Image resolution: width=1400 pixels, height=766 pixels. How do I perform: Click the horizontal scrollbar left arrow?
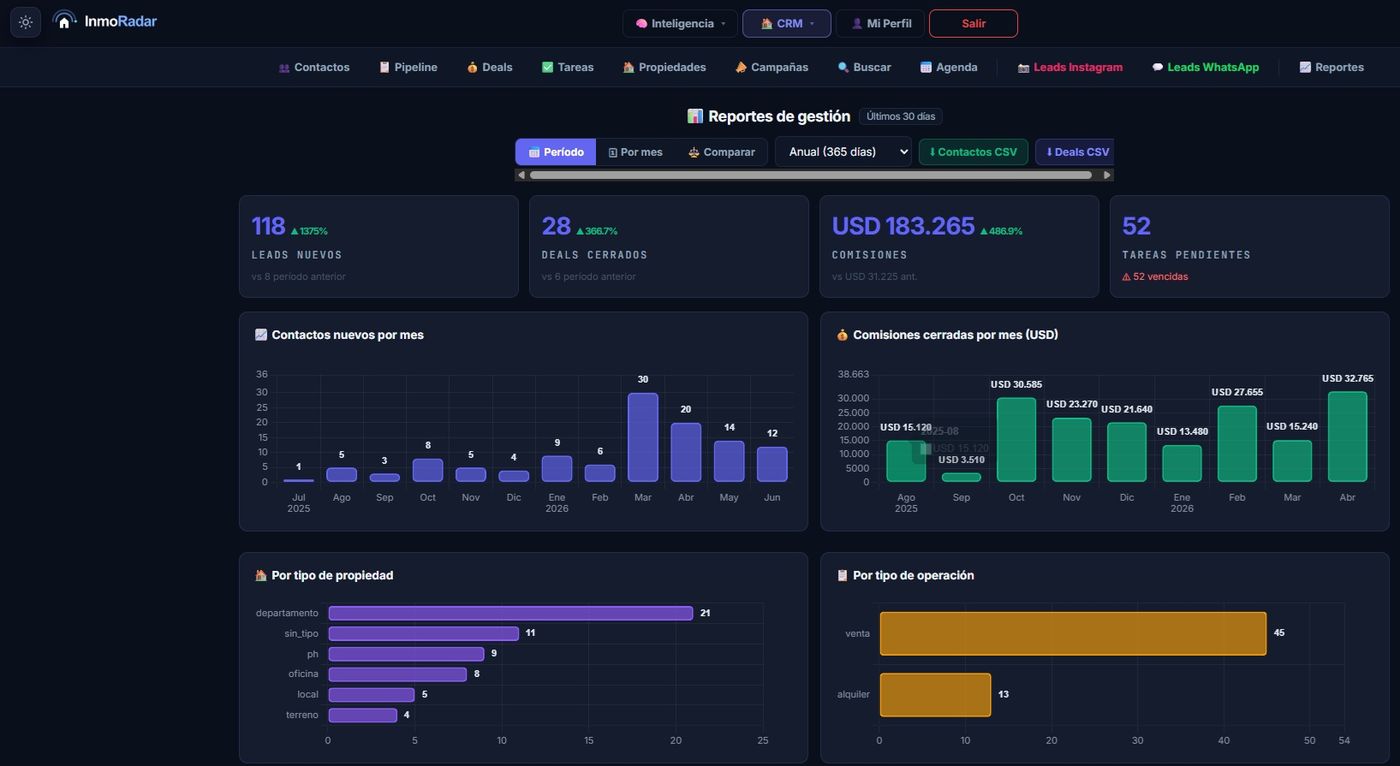pos(521,175)
